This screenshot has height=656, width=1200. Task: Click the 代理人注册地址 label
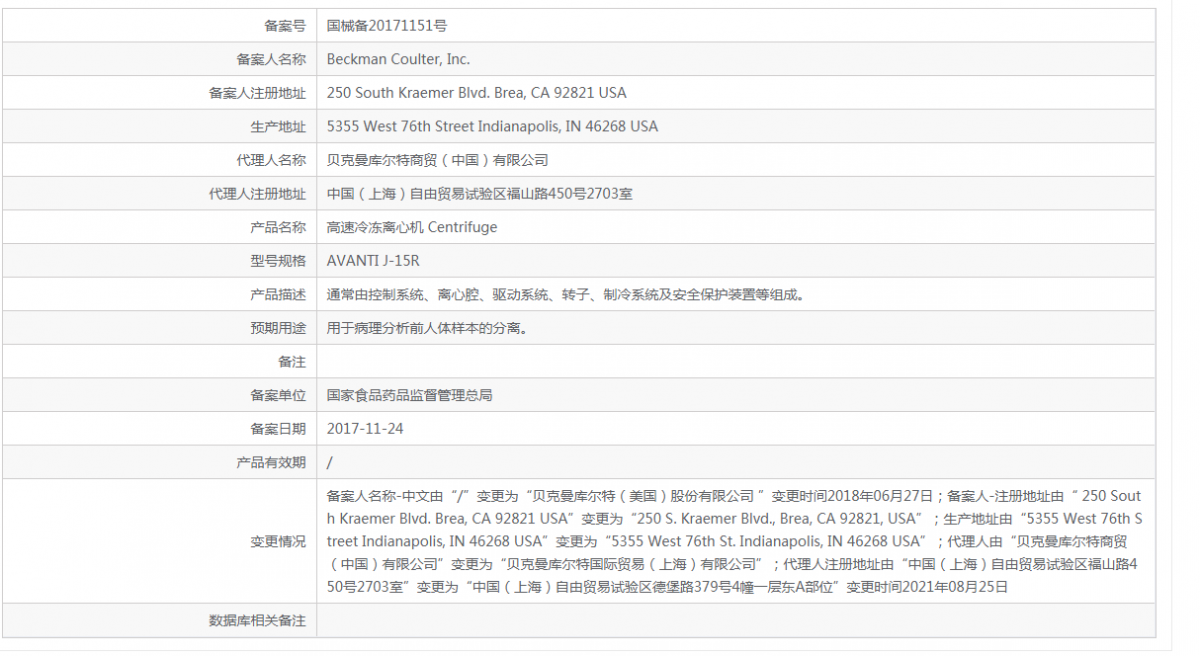tap(257, 194)
